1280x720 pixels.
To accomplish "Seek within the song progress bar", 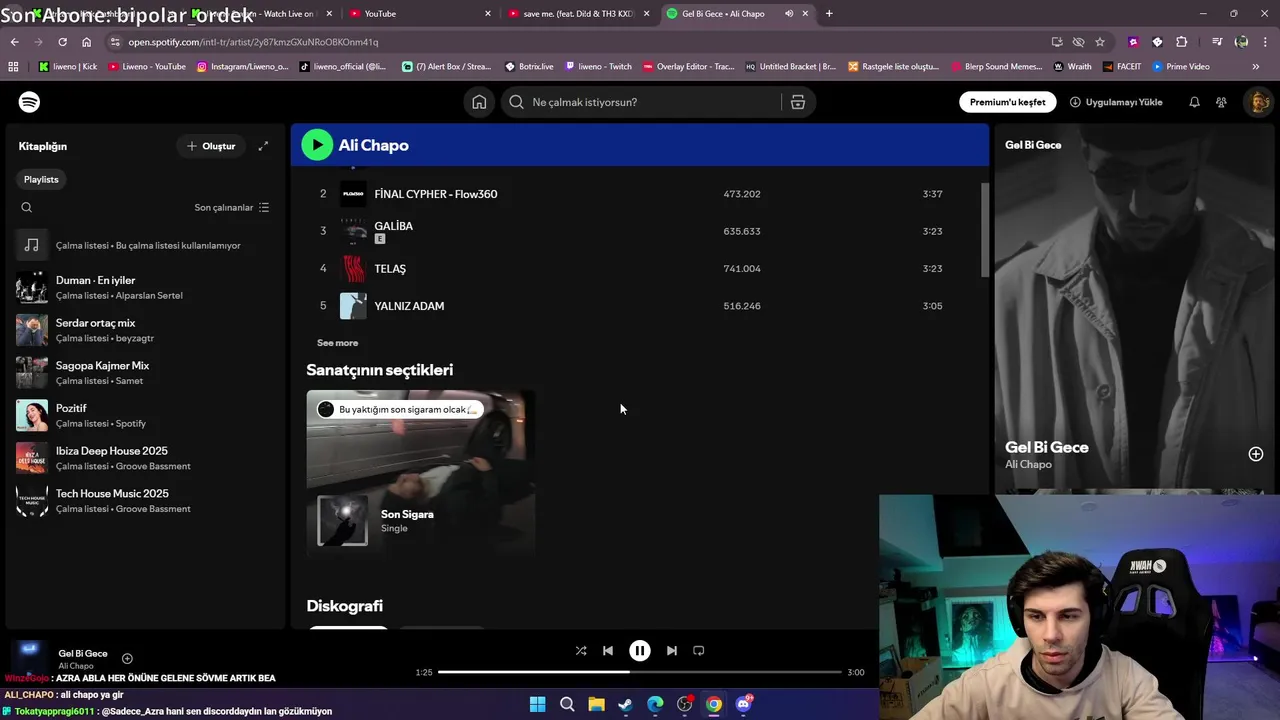I will point(640,672).
